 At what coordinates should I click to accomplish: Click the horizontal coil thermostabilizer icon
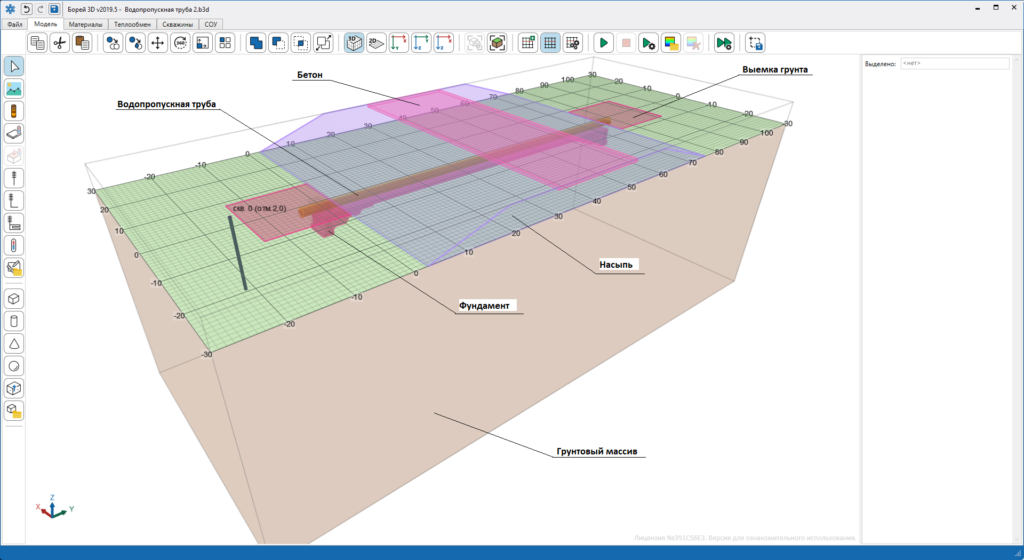pos(14,223)
